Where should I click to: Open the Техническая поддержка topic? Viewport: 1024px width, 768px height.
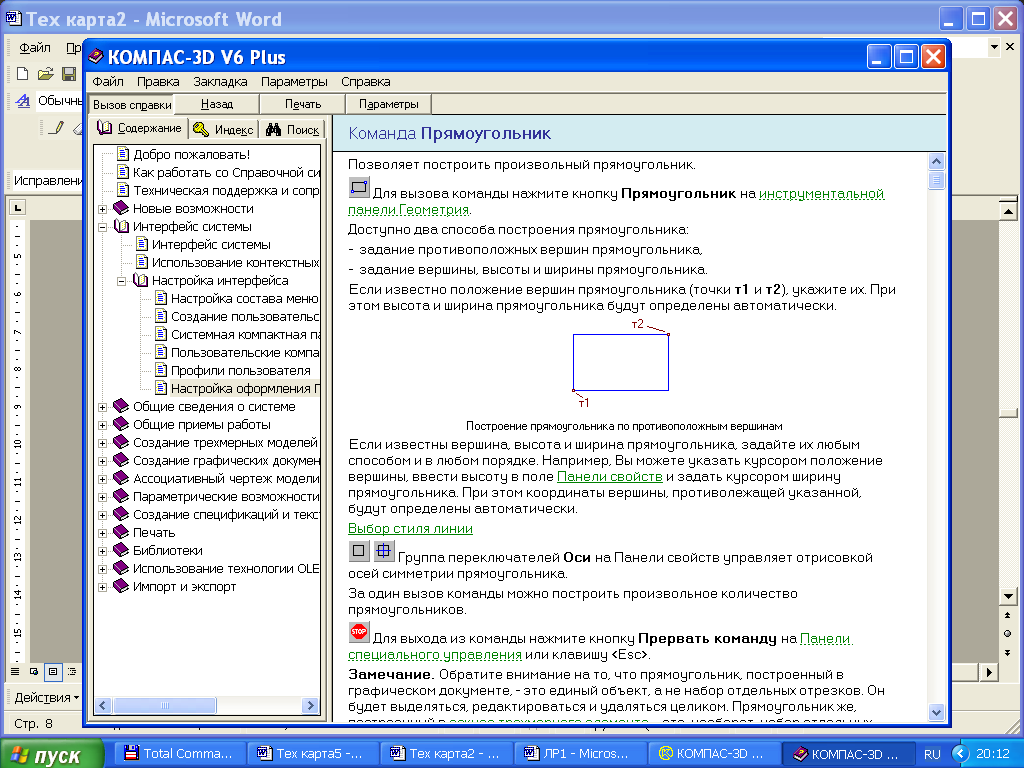(x=226, y=190)
